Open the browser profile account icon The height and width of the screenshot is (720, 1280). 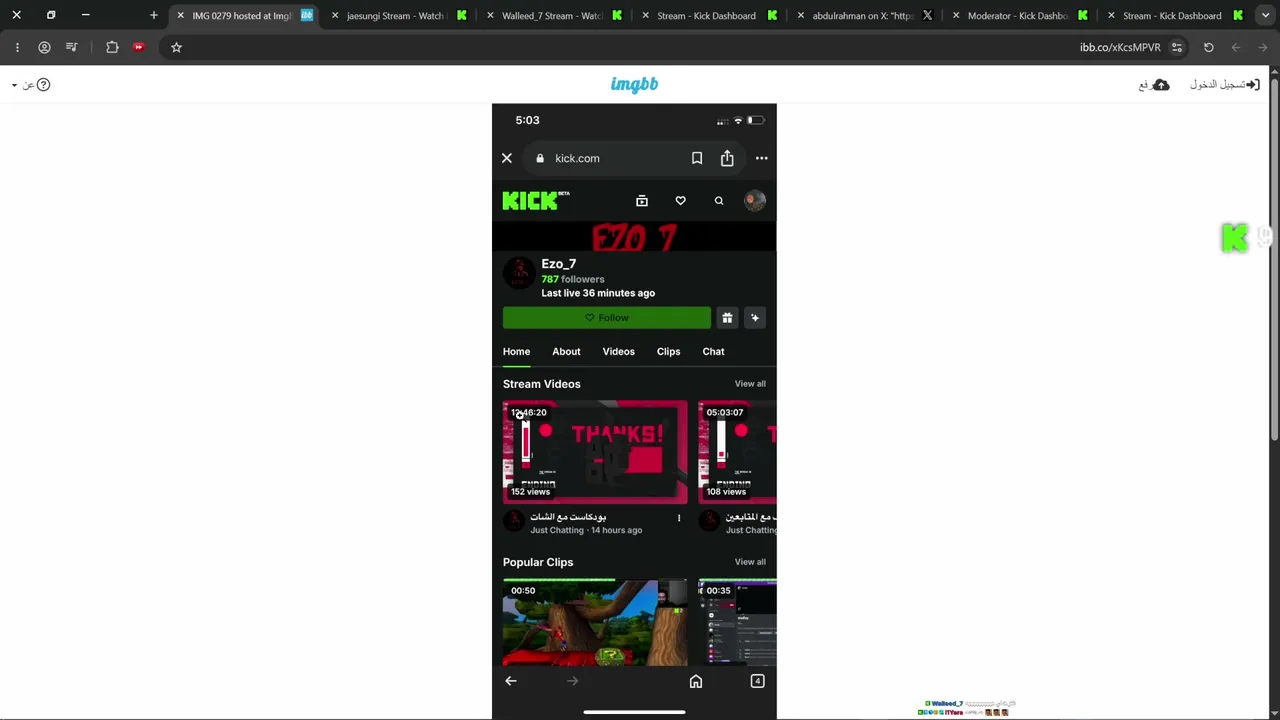pyautogui.click(x=44, y=47)
